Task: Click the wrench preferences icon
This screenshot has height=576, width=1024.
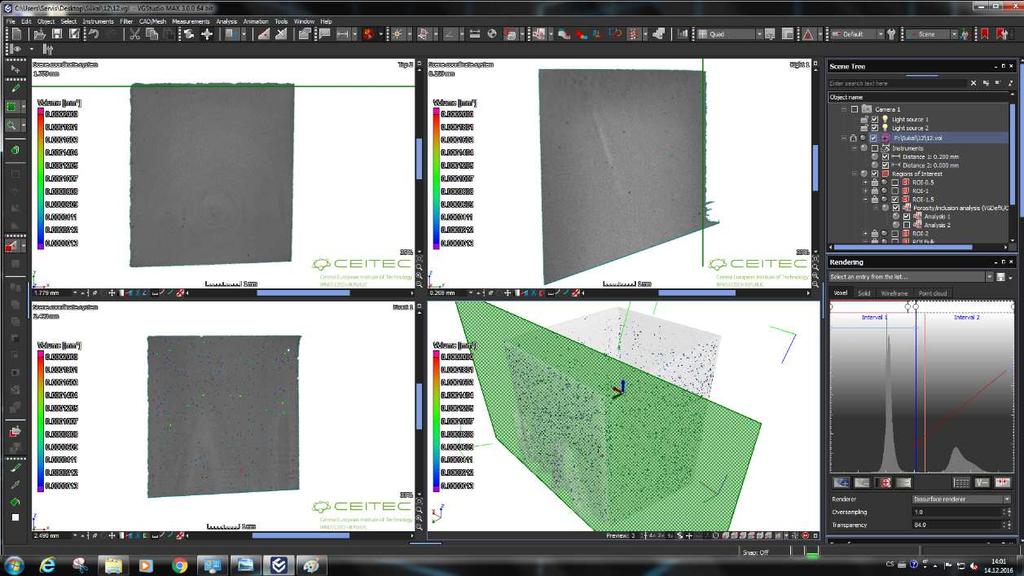Action: coord(891,34)
